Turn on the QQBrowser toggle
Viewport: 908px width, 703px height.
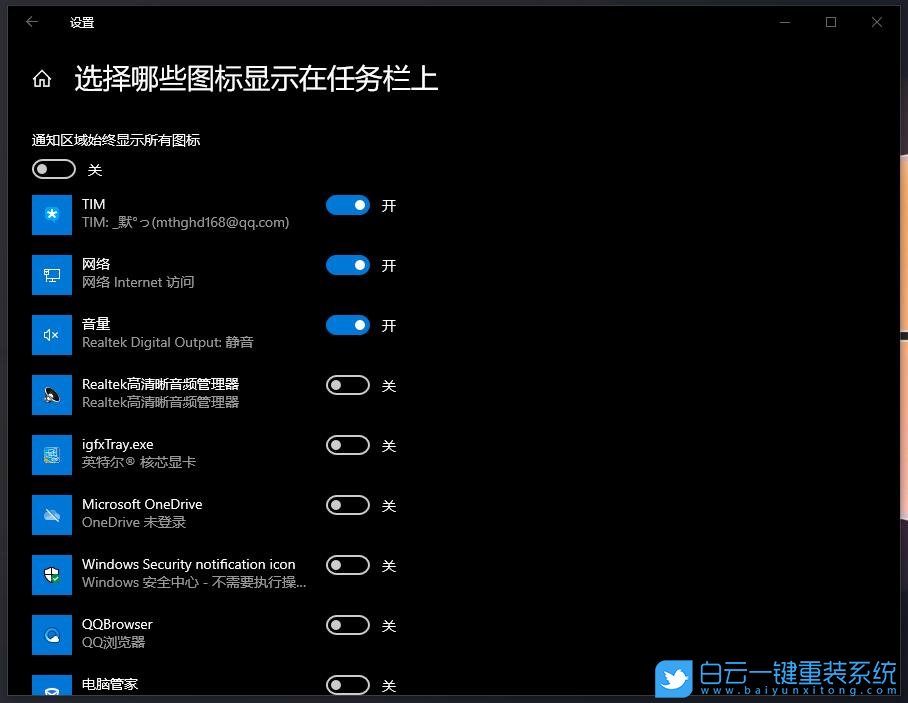[x=347, y=625]
